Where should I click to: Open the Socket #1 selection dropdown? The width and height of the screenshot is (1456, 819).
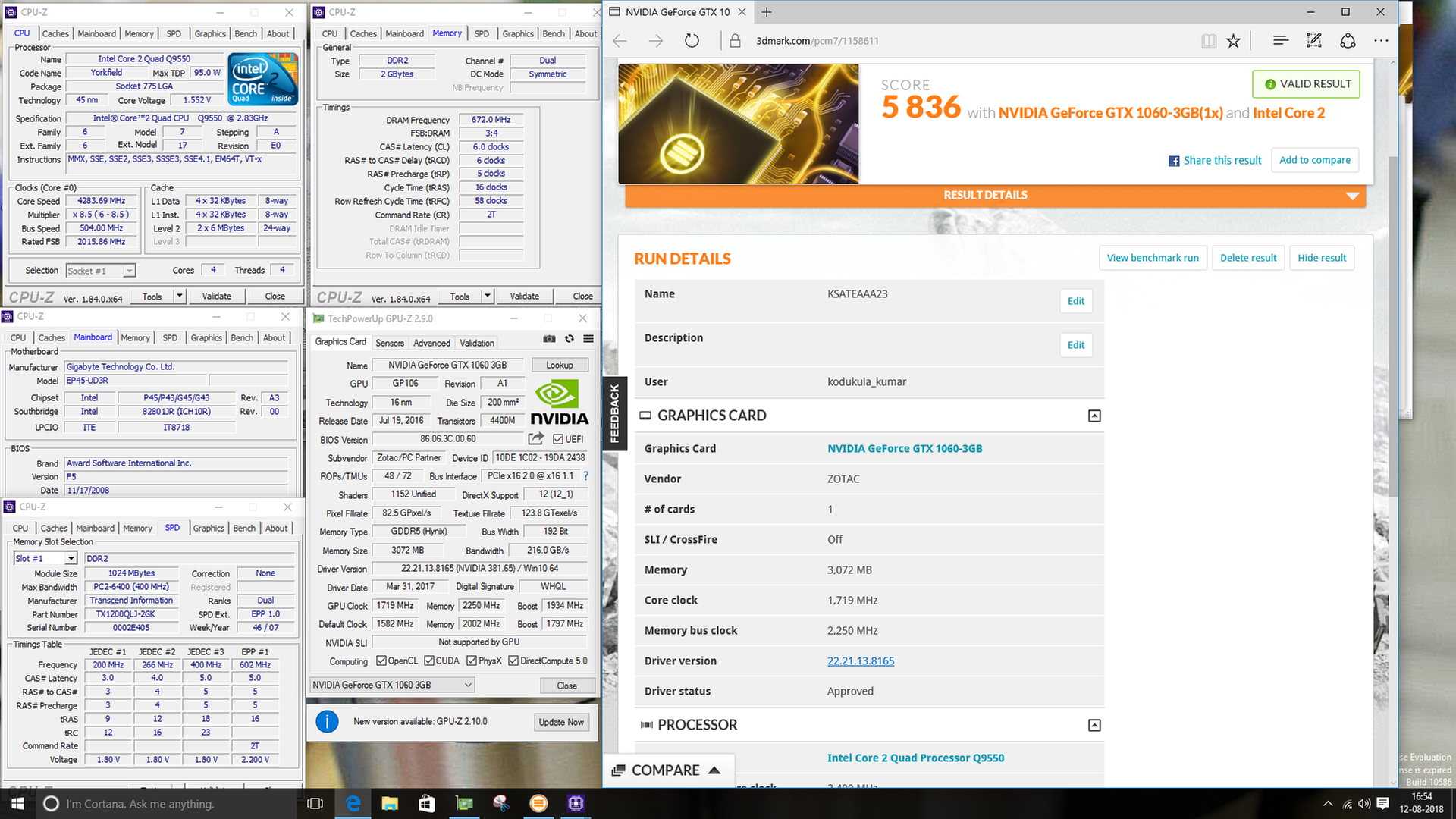(x=101, y=271)
